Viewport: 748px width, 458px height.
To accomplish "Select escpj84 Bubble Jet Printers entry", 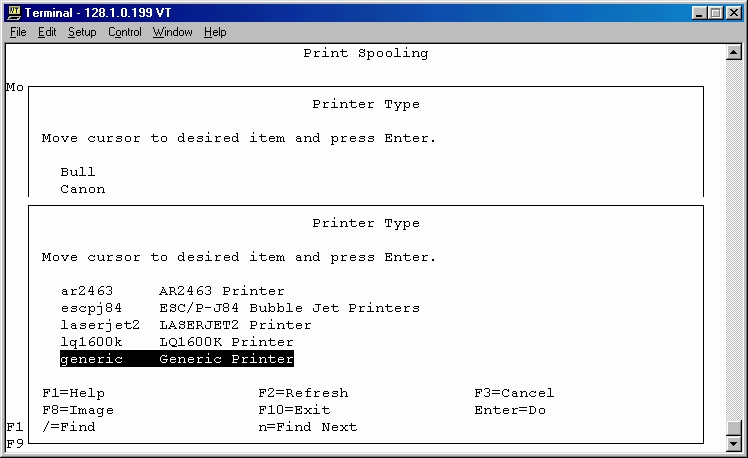I will click(240, 308).
